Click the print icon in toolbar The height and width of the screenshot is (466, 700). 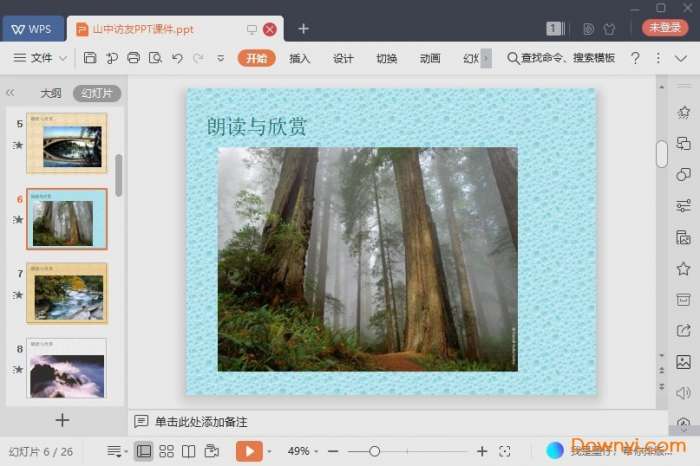pos(133,58)
